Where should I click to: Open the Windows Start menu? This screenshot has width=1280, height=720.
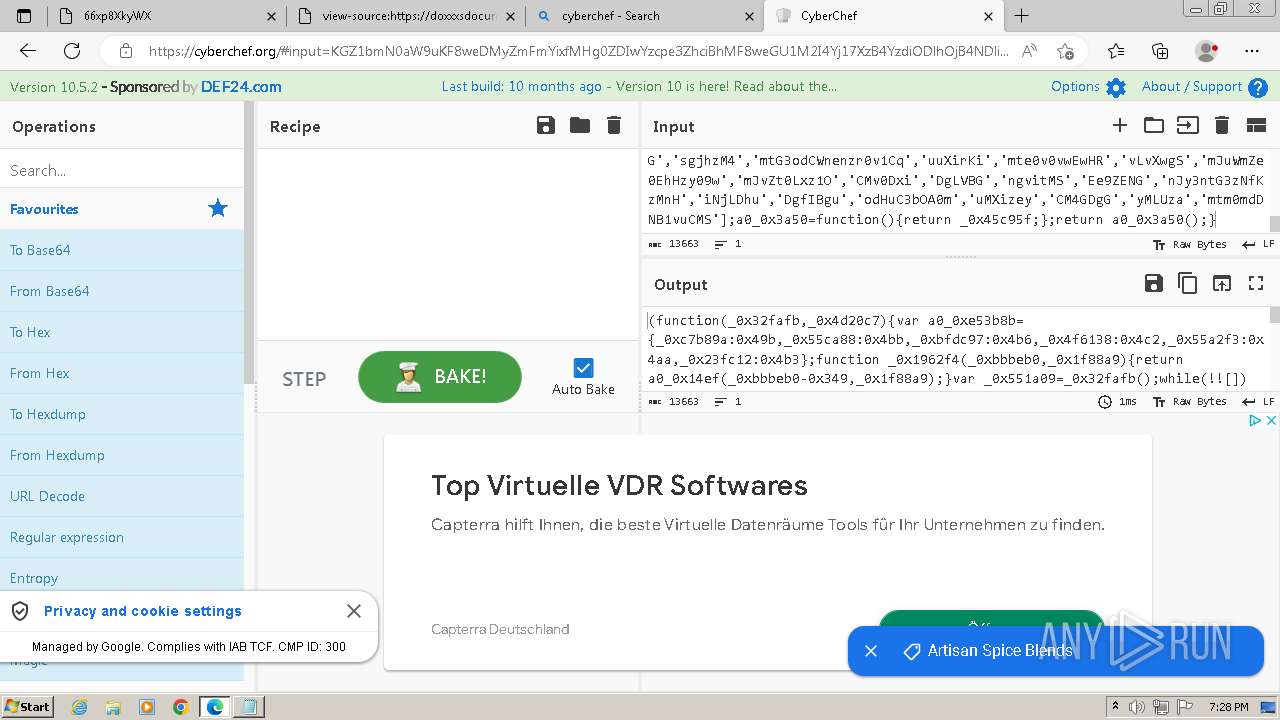coord(27,707)
